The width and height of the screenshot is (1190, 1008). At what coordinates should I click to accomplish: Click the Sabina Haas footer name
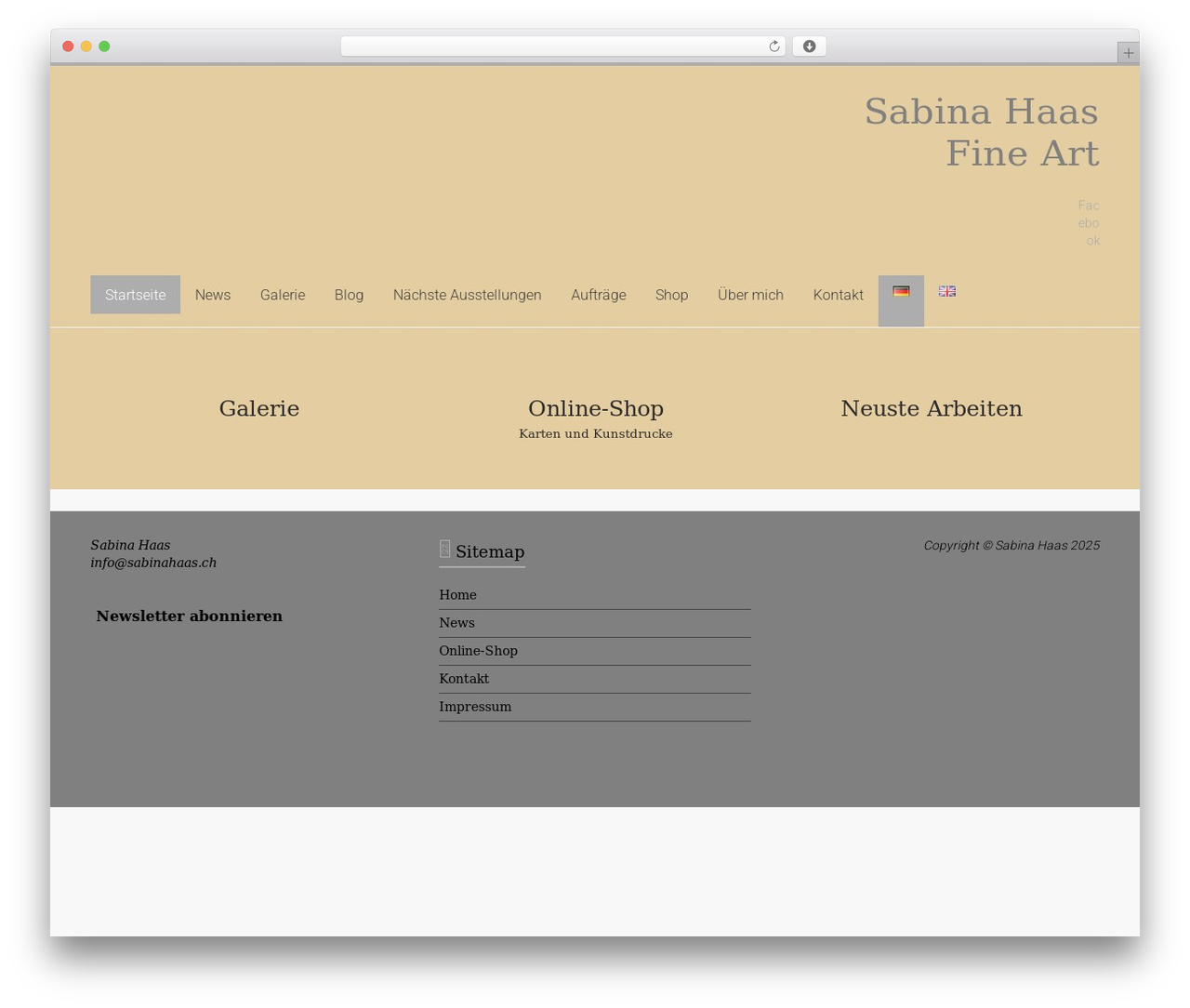tap(130, 545)
